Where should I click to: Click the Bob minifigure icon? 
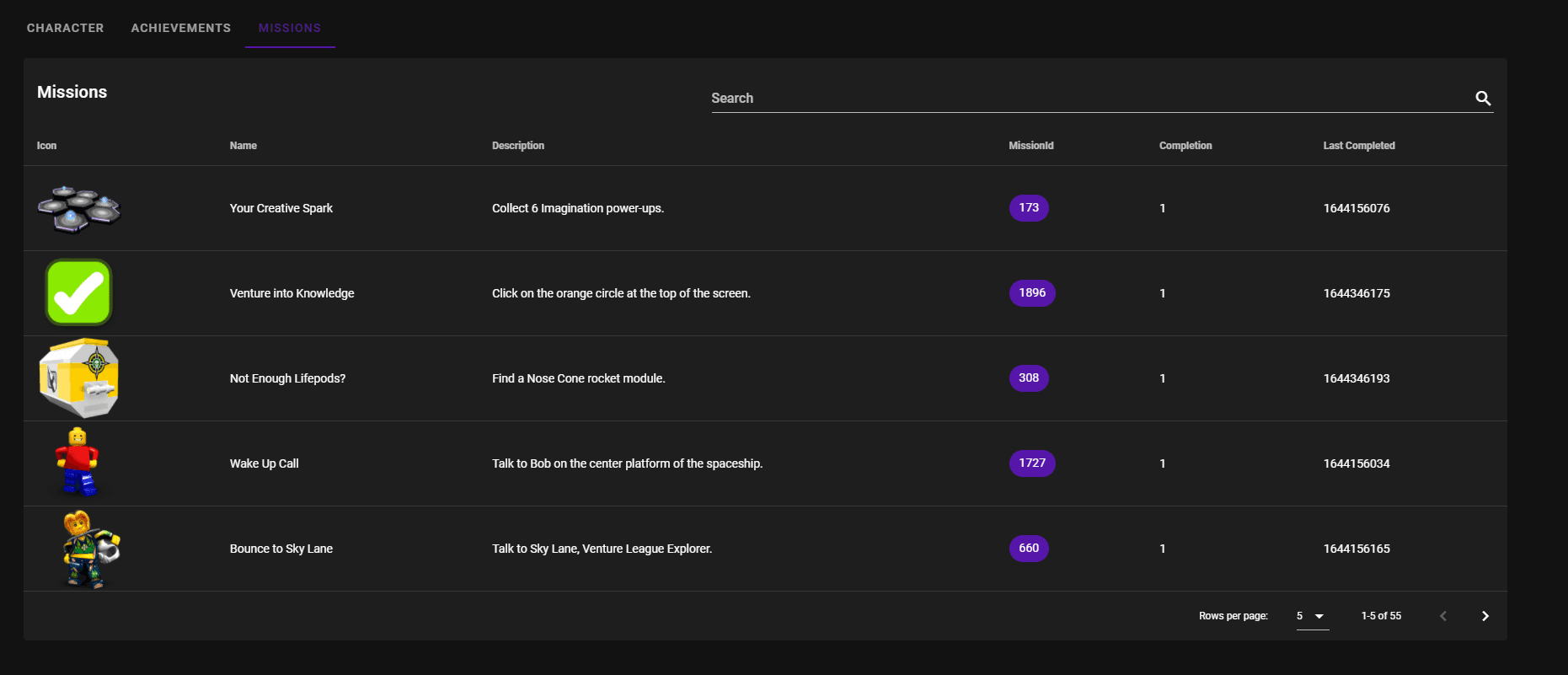click(x=78, y=463)
